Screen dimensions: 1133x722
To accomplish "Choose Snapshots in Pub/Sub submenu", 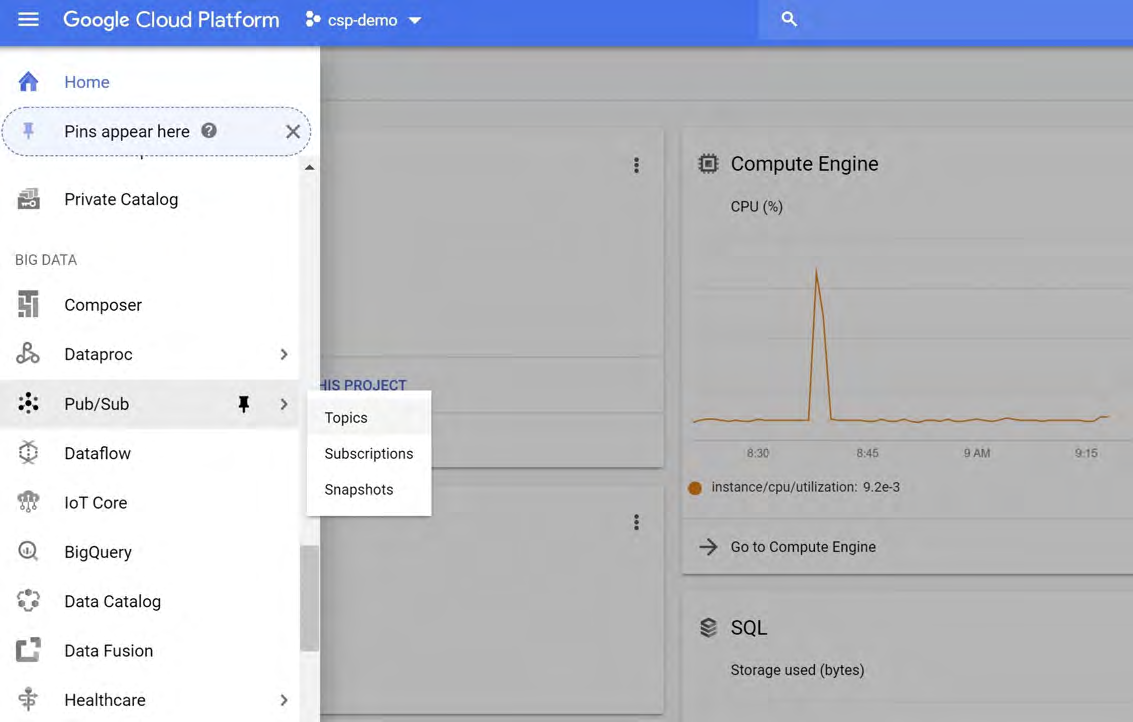I will tap(358, 490).
